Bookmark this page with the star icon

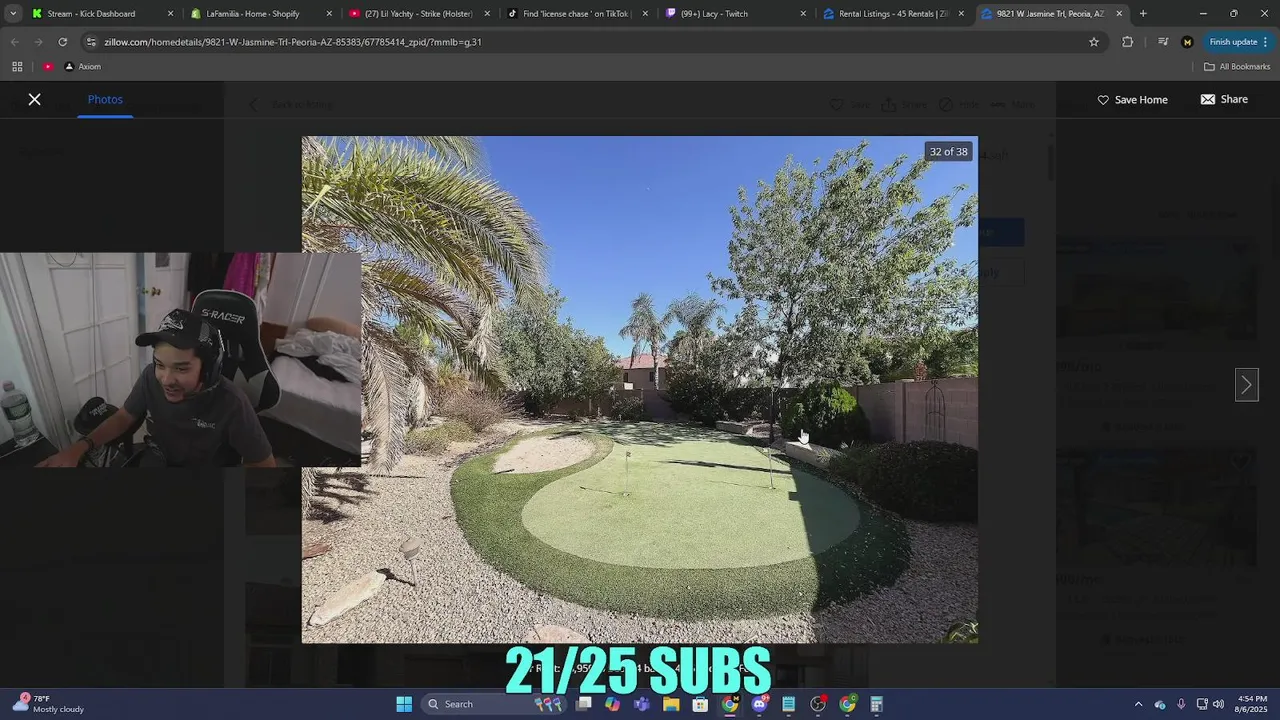click(1094, 42)
